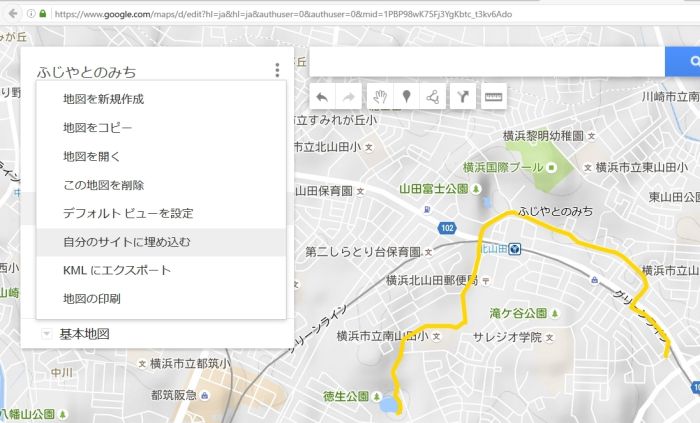This screenshot has width=700, height=423.
Task: Select 地図を新規作成 from menu
Action: tap(161, 99)
